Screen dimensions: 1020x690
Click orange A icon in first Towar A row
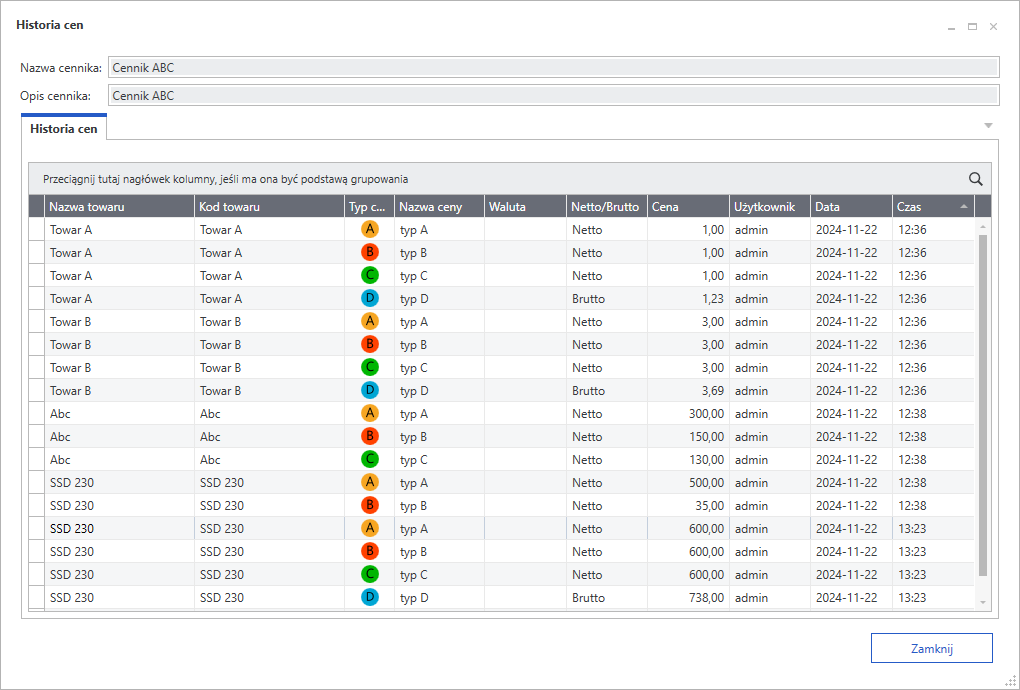370,229
